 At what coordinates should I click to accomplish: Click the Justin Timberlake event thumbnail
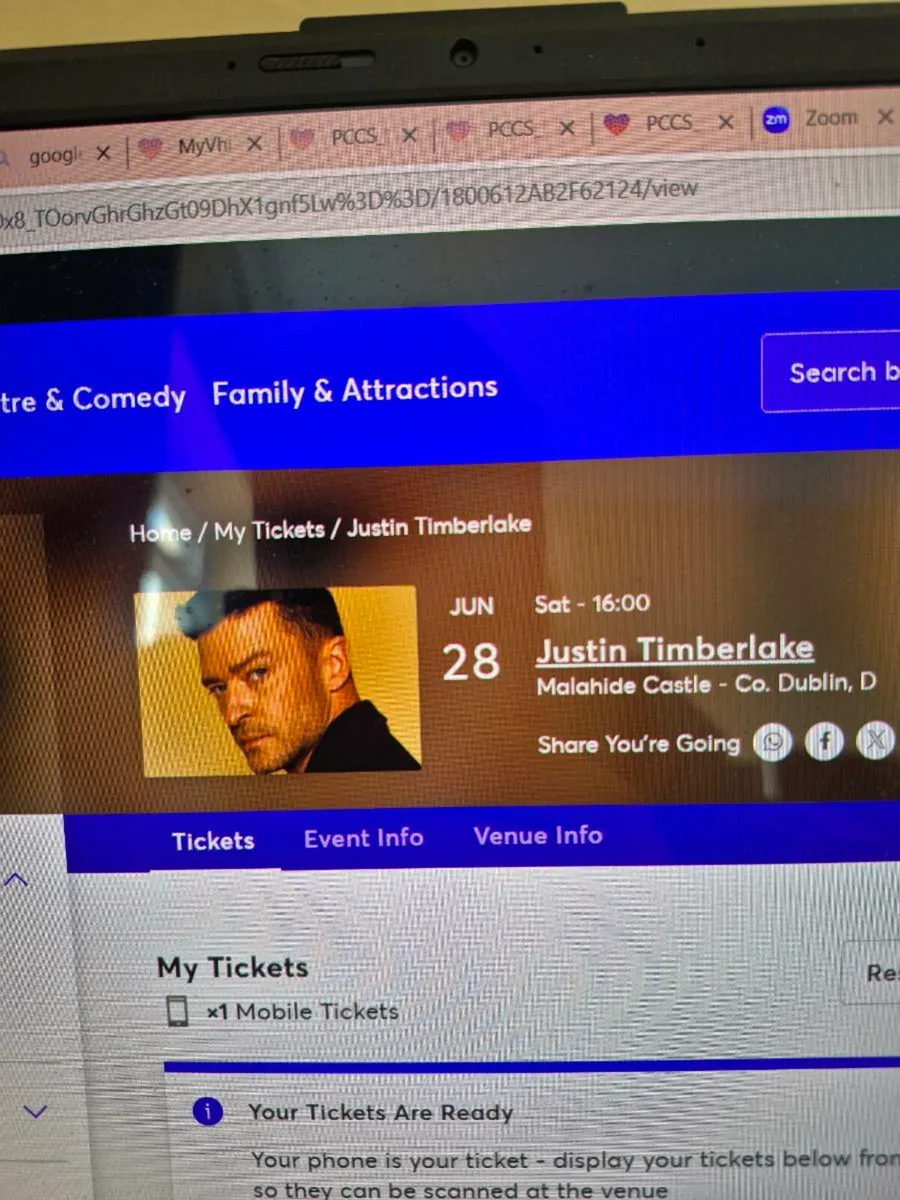(x=277, y=680)
